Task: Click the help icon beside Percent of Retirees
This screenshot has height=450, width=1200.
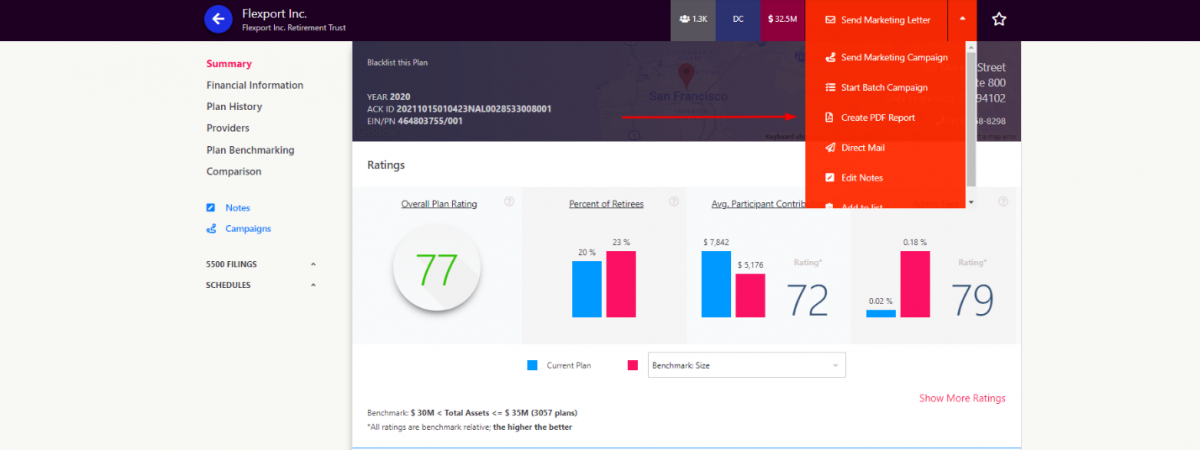Action: 675,202
